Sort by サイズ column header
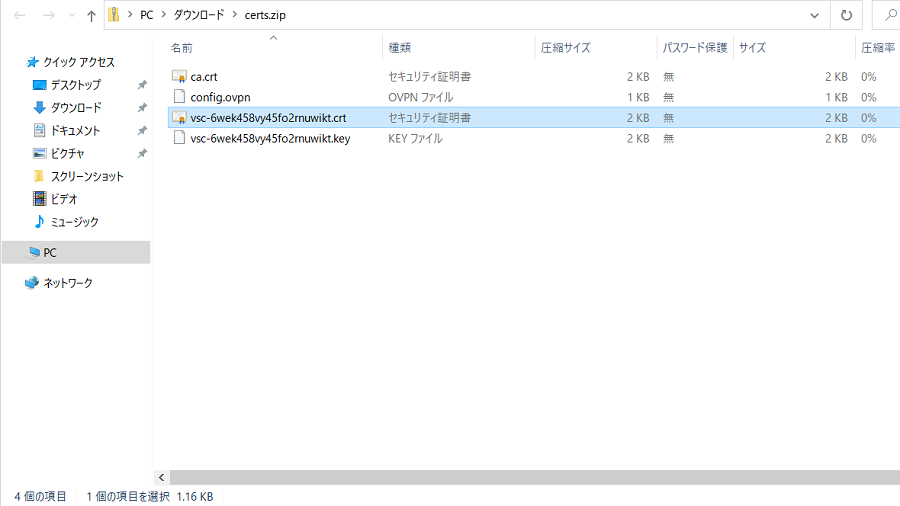Viewport: 900px width, 506px height. click(752, 48)
